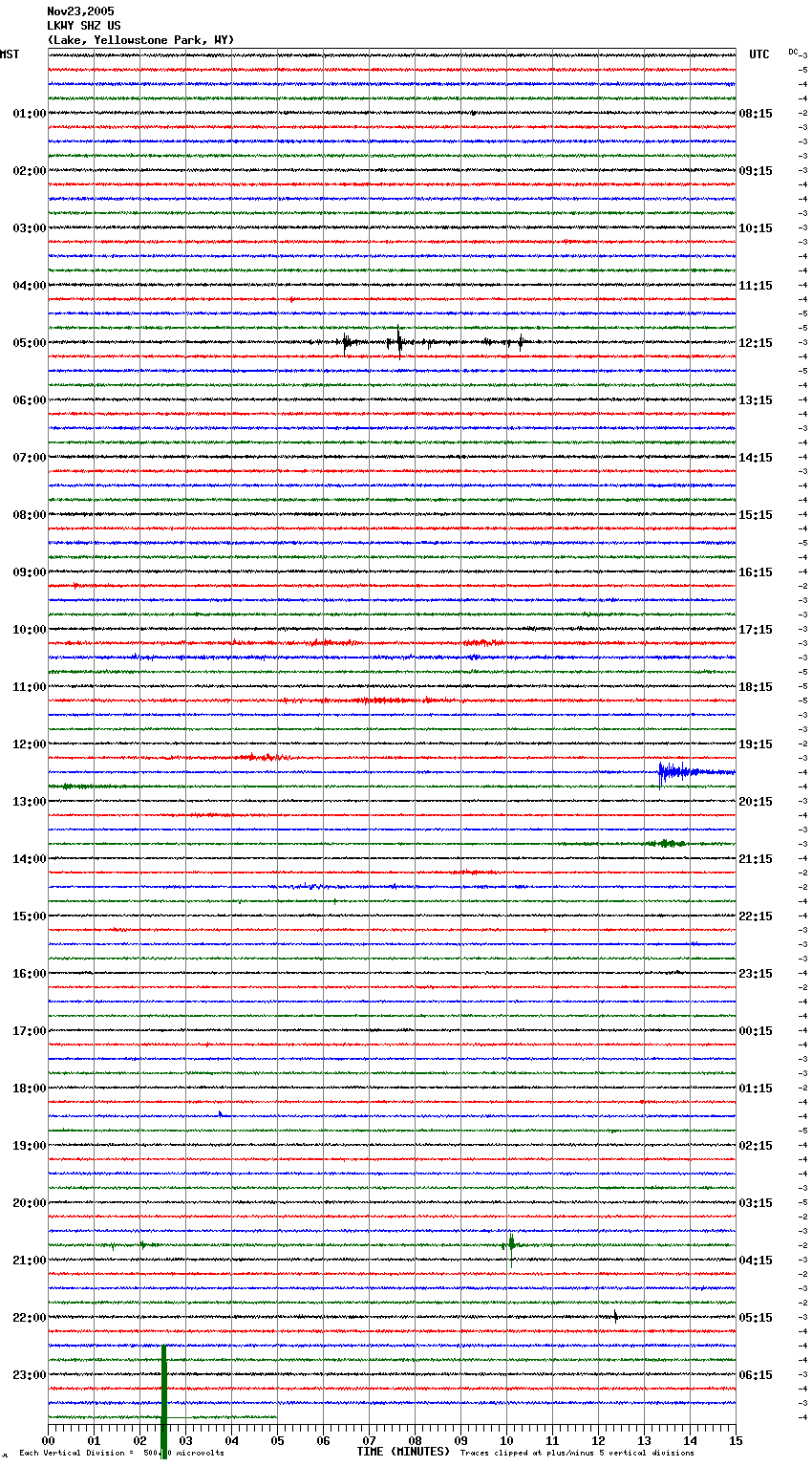This screenshot has width=812, height=1466.
Task: Click the 14:15 UTC time label
Action: click(756, 458)
